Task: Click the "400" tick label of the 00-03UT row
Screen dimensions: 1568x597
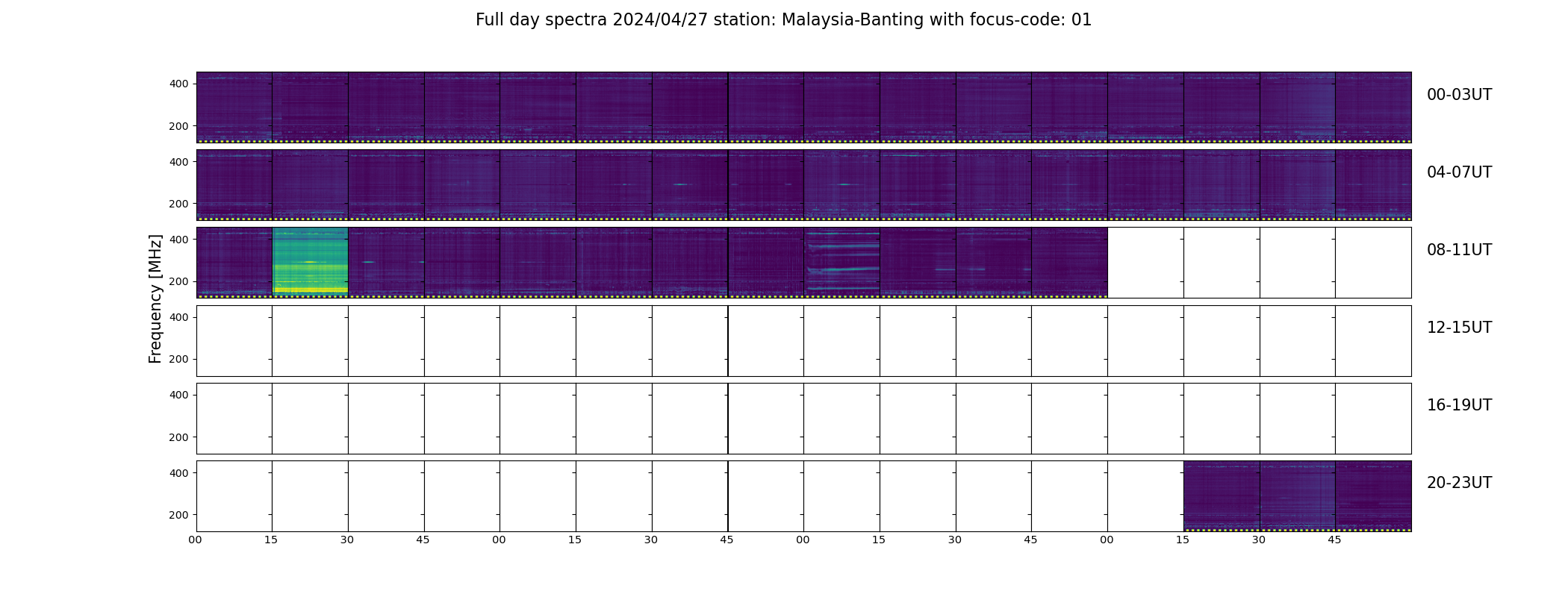Action: [x=179, y=84]
